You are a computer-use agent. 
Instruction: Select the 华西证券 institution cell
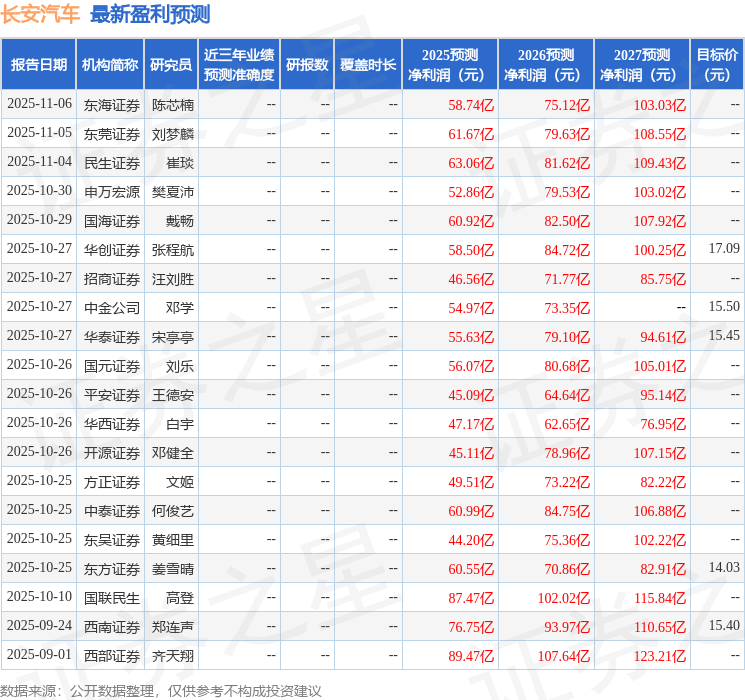(x=112, y=424)
